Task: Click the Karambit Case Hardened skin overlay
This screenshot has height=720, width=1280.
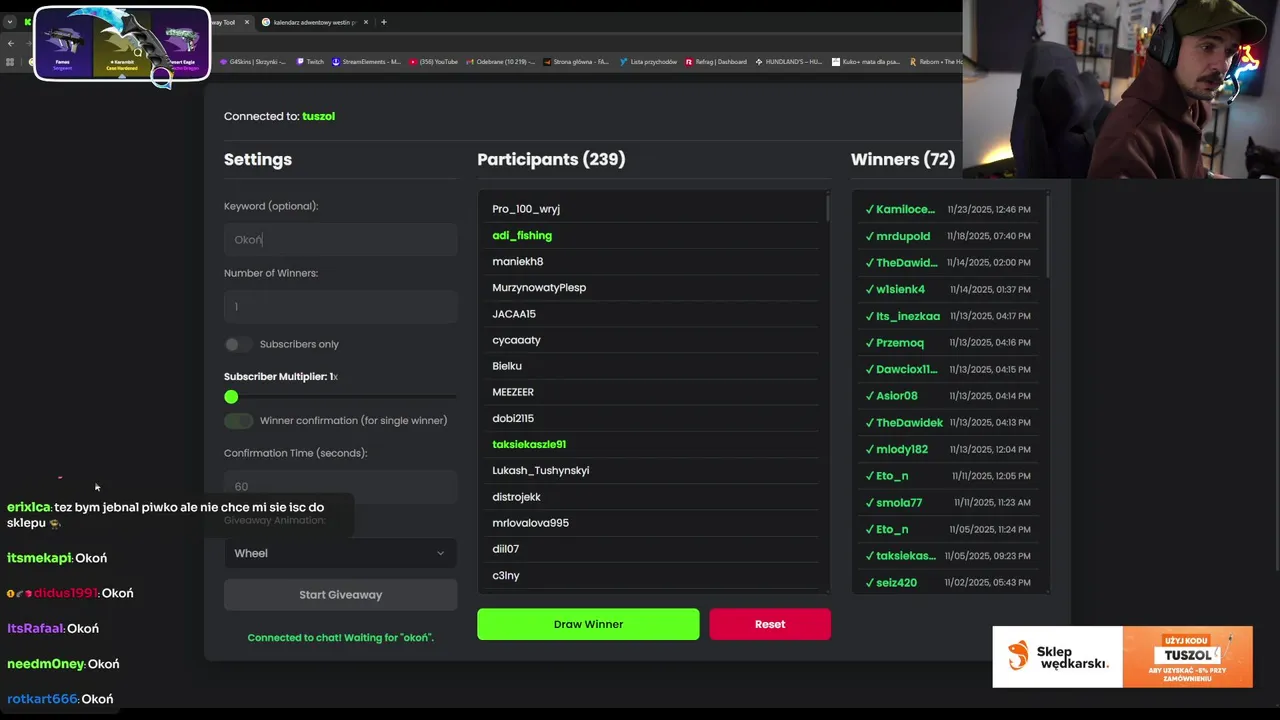Action: 122,45
